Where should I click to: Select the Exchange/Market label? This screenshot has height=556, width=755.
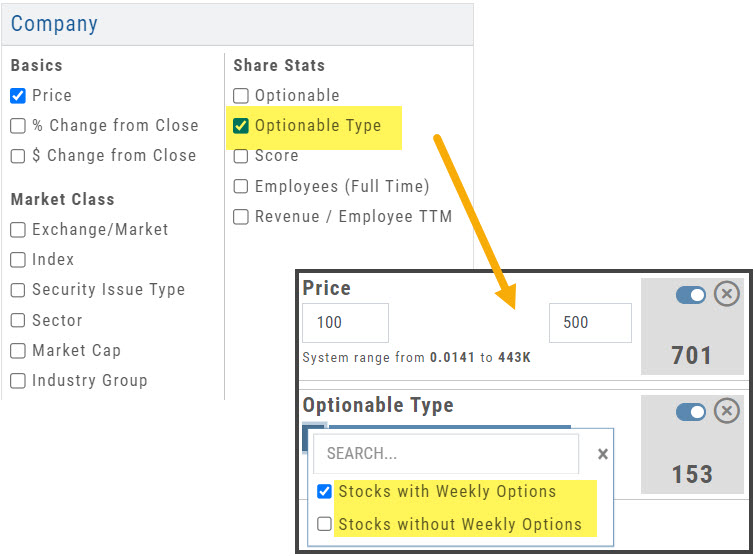click(100, 230)
